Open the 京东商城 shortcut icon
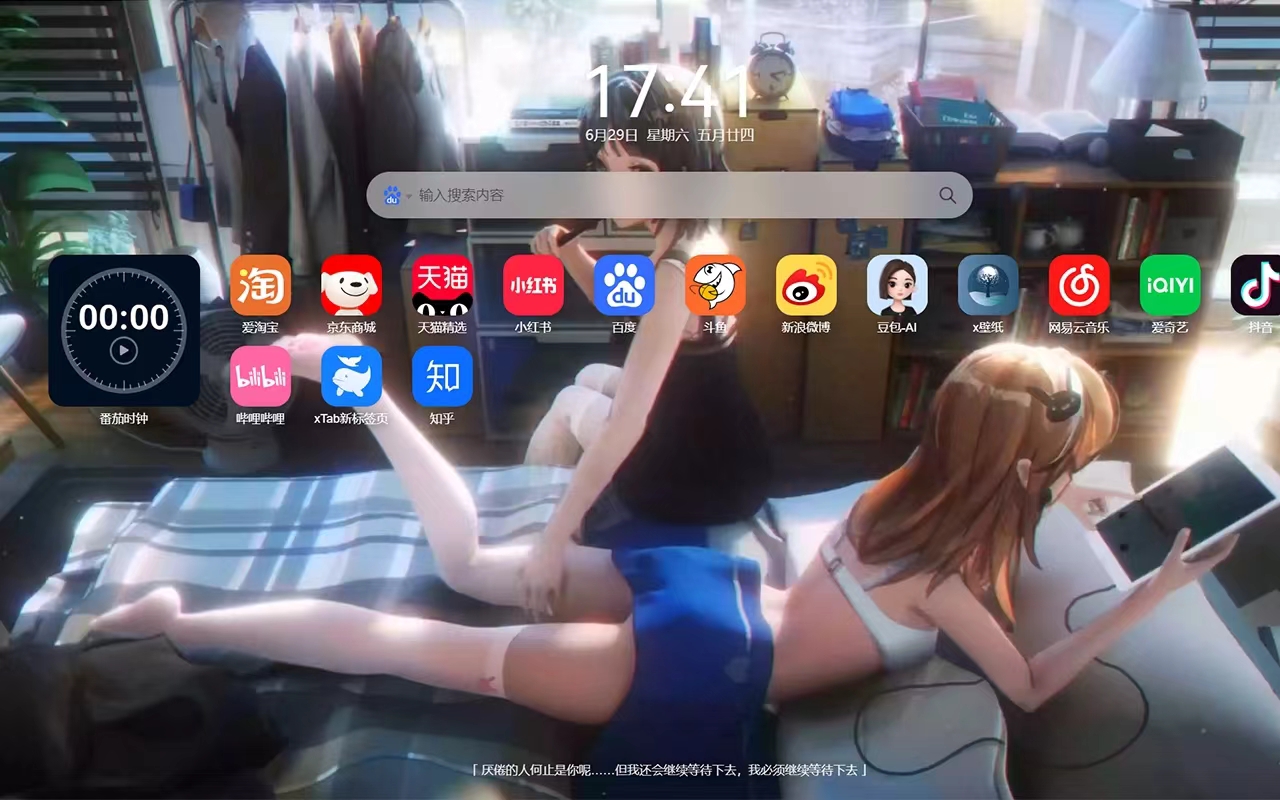The height and width of the screenshot is (800, 1280). click(x=351, y=285)
